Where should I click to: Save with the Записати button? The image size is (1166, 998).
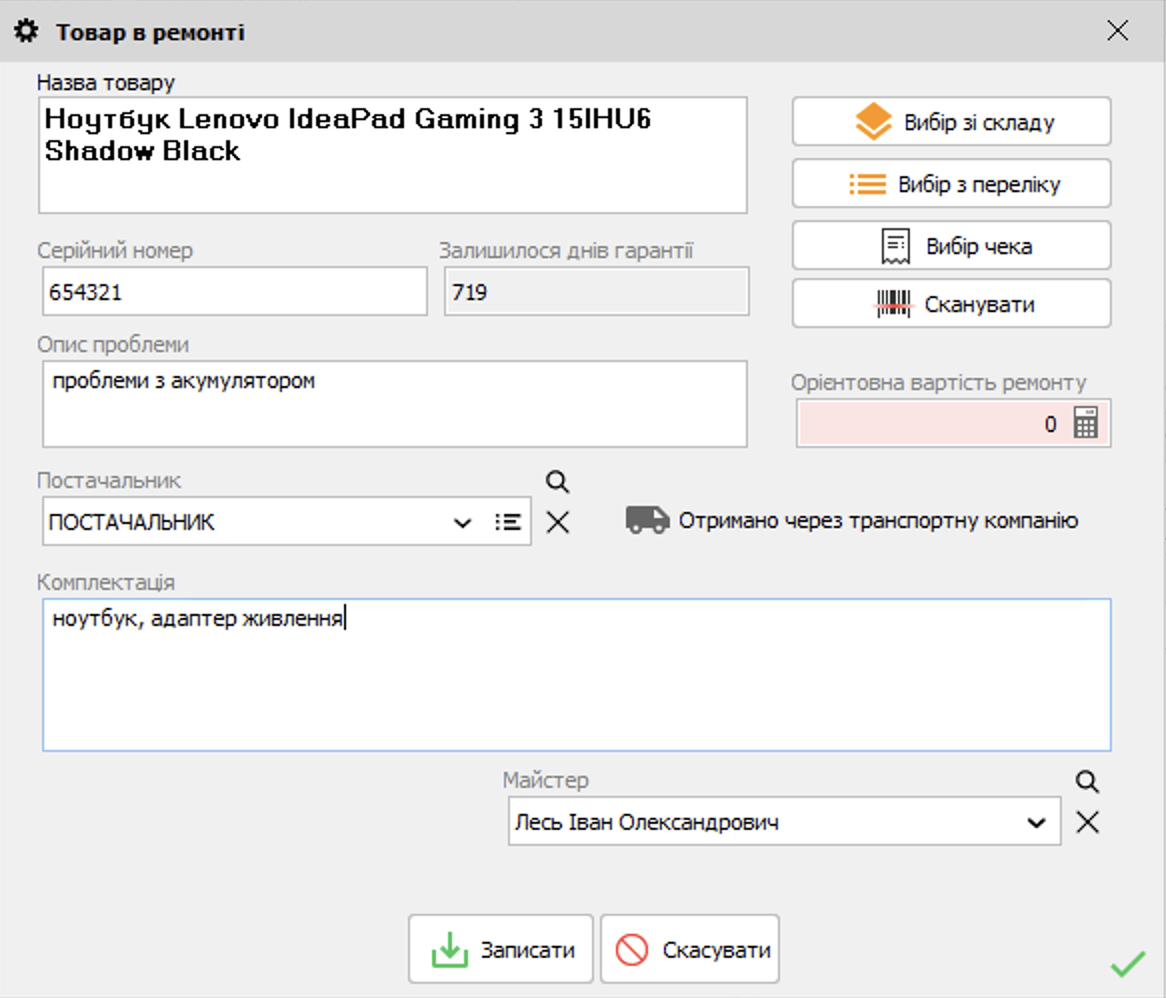[500, 950]
